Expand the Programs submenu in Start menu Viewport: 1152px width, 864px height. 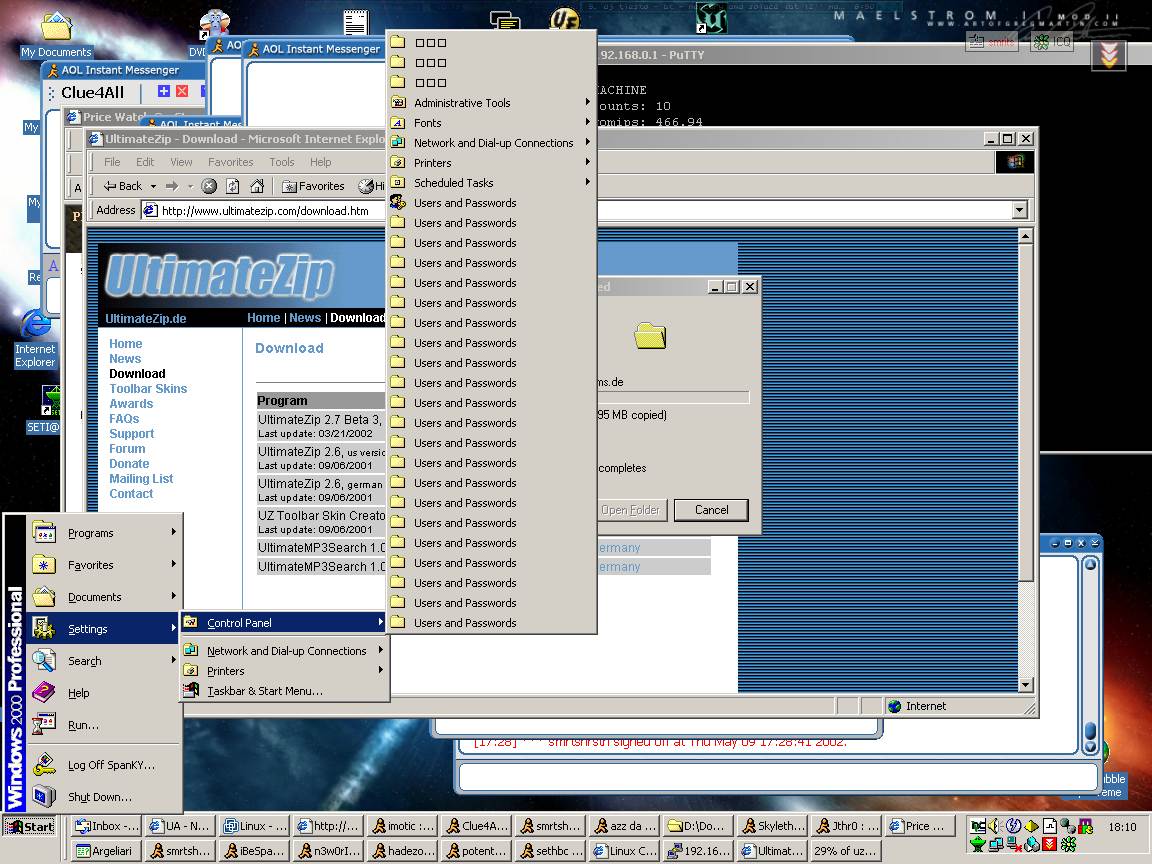click(x=92, y=533)
